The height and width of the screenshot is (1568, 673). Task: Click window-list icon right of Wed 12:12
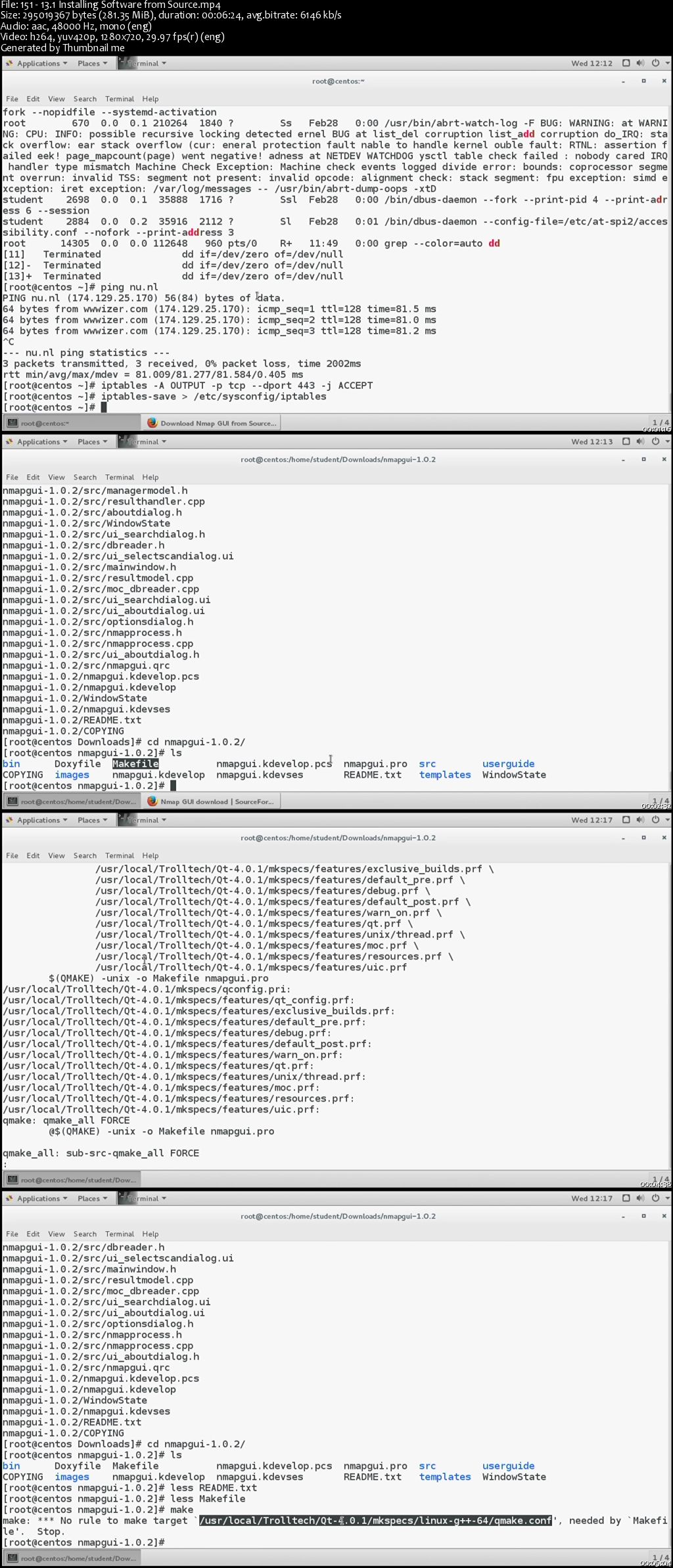(x=626, y=64)
